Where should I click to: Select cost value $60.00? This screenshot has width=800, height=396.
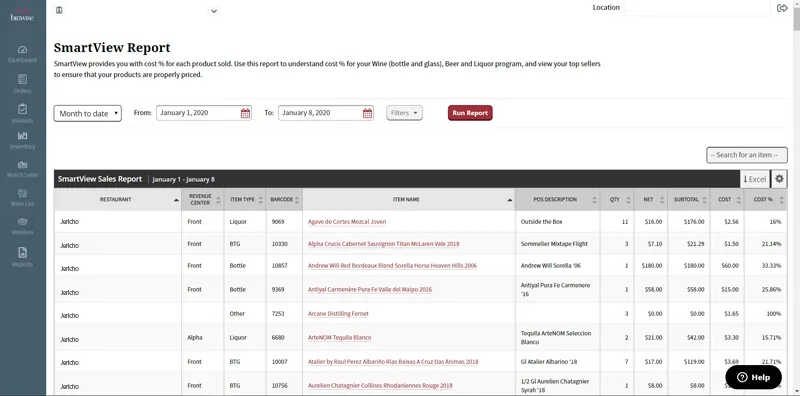730,266
